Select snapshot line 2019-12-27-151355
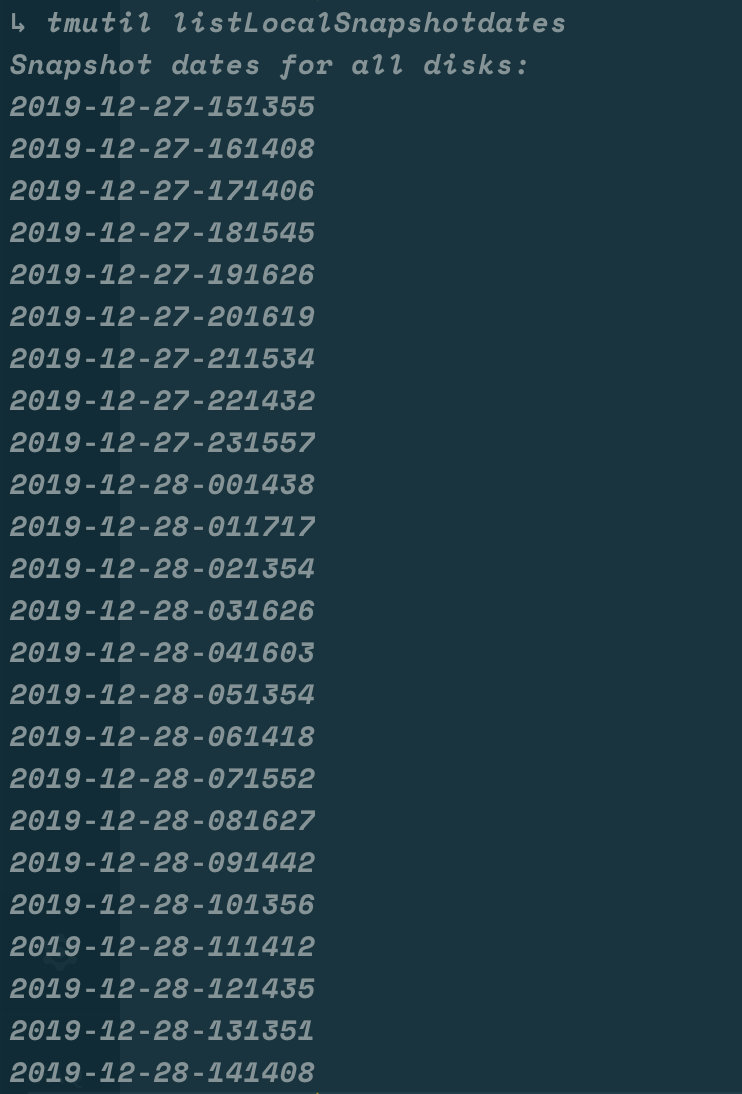Viewport: 742px width, 1094px height. tap(163, 107)
